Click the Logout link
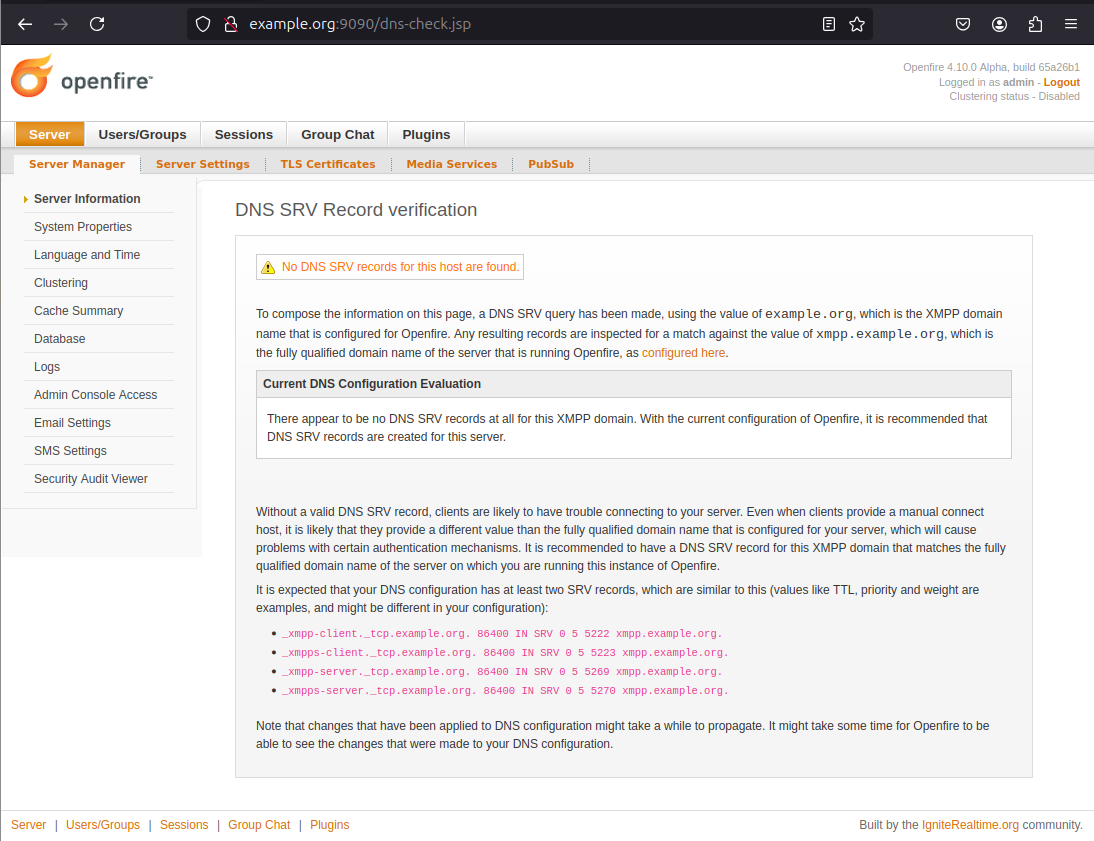 click(1062, 82)
